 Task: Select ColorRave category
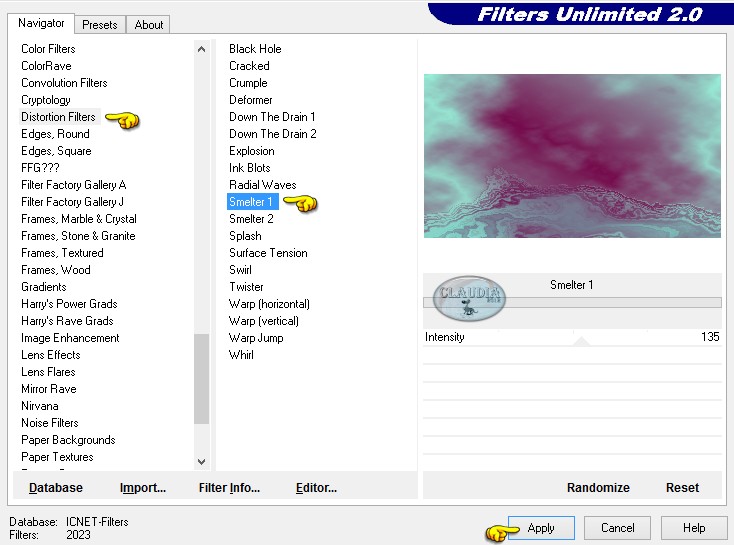pyautogui.click(x=46, y=66)
